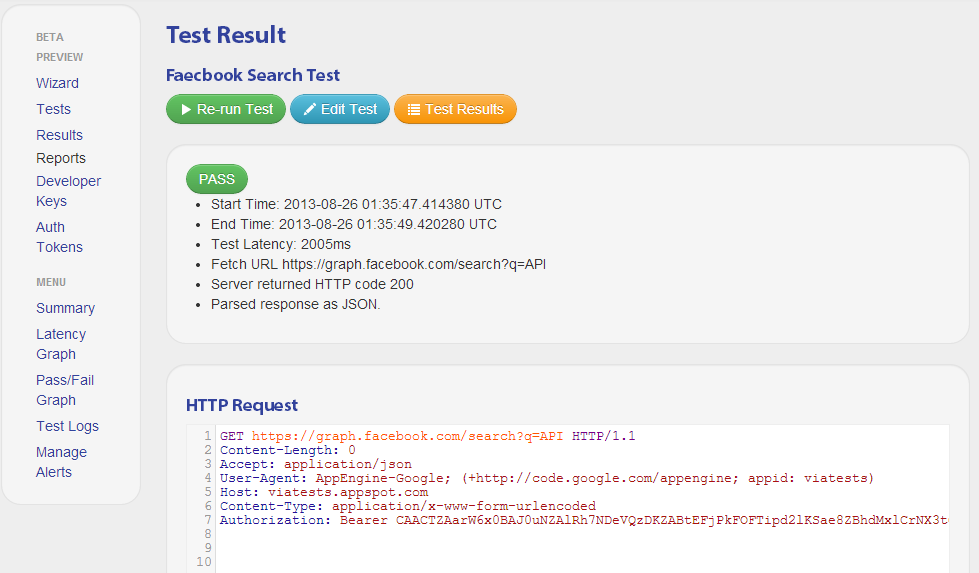Open the Wizard sidebar link
This screenshot has height=573, width=979.
pos(57,83)
